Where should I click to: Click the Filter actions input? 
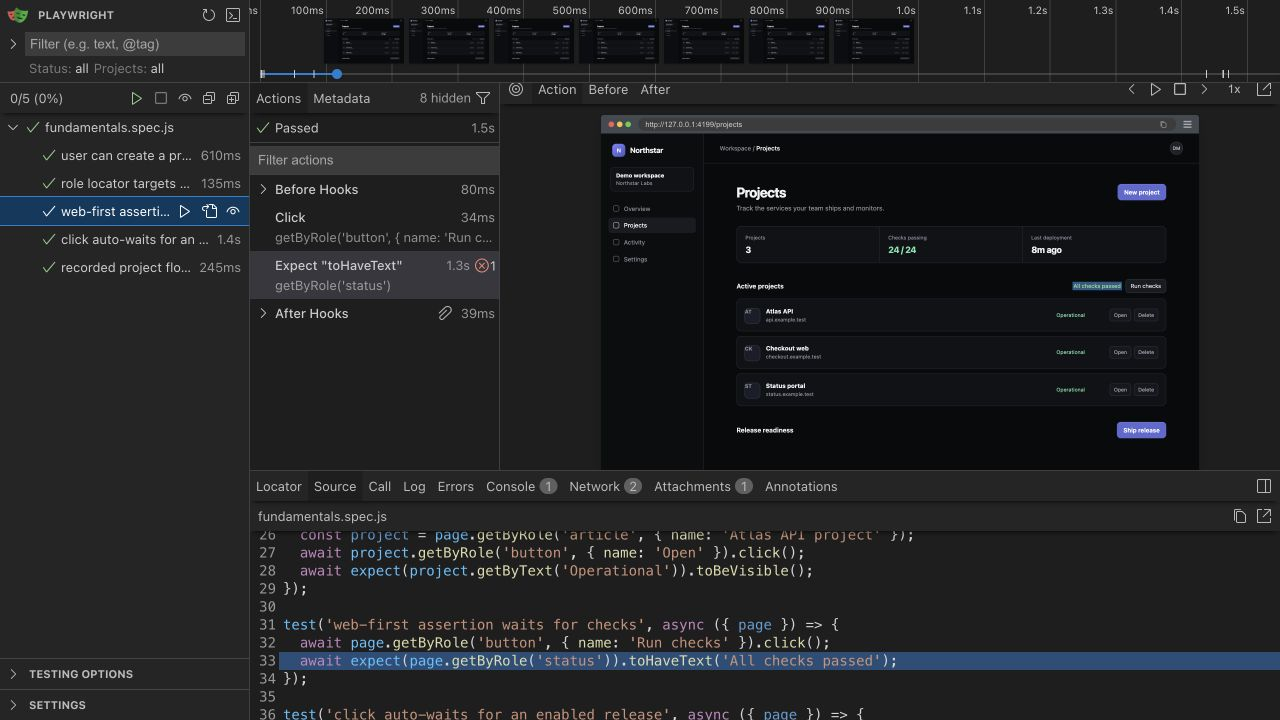click(x=374, y=160)
